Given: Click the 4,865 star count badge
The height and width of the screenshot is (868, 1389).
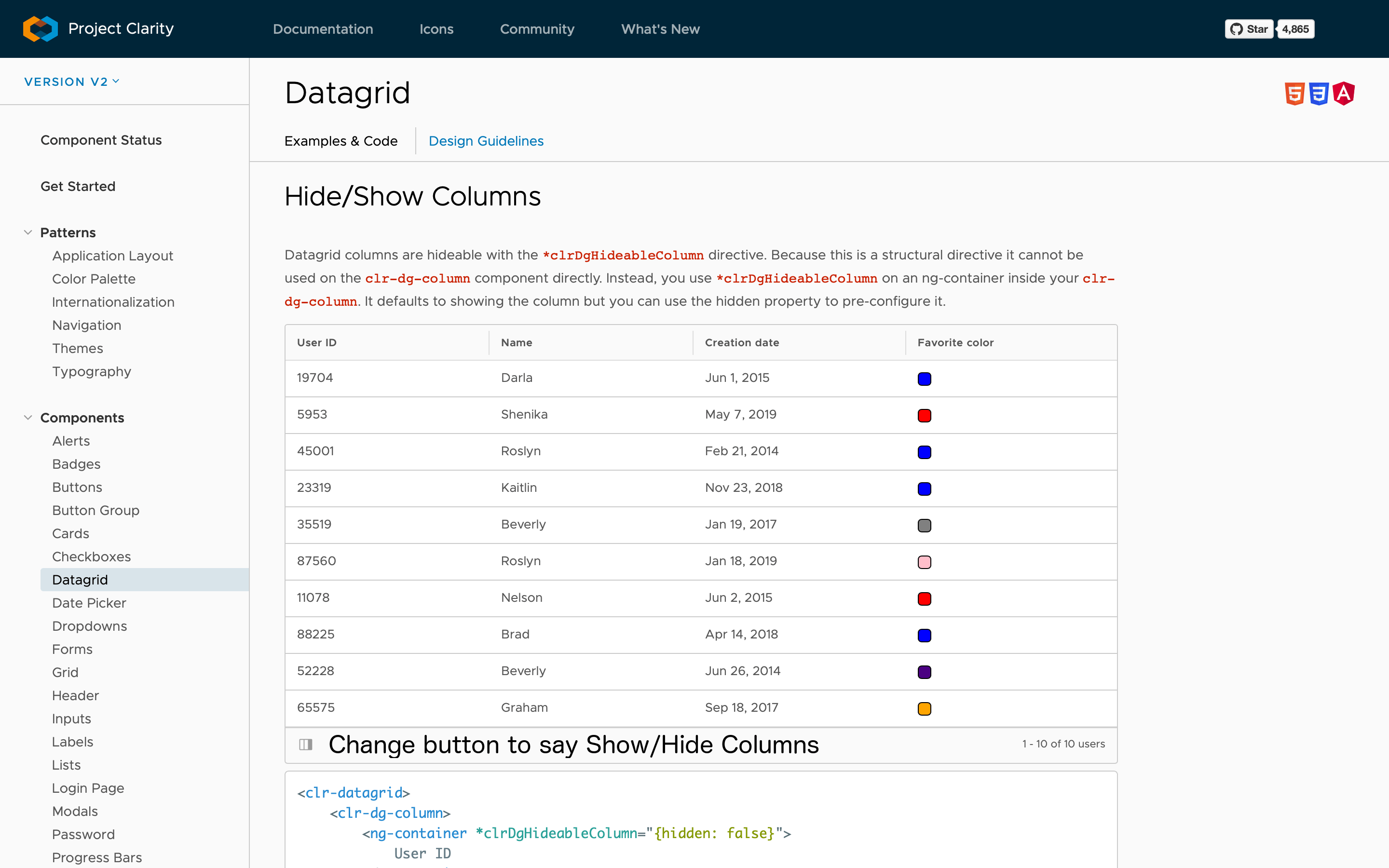Looking at the screenshot, I should pyautogui.click(x=1295, y=29).
